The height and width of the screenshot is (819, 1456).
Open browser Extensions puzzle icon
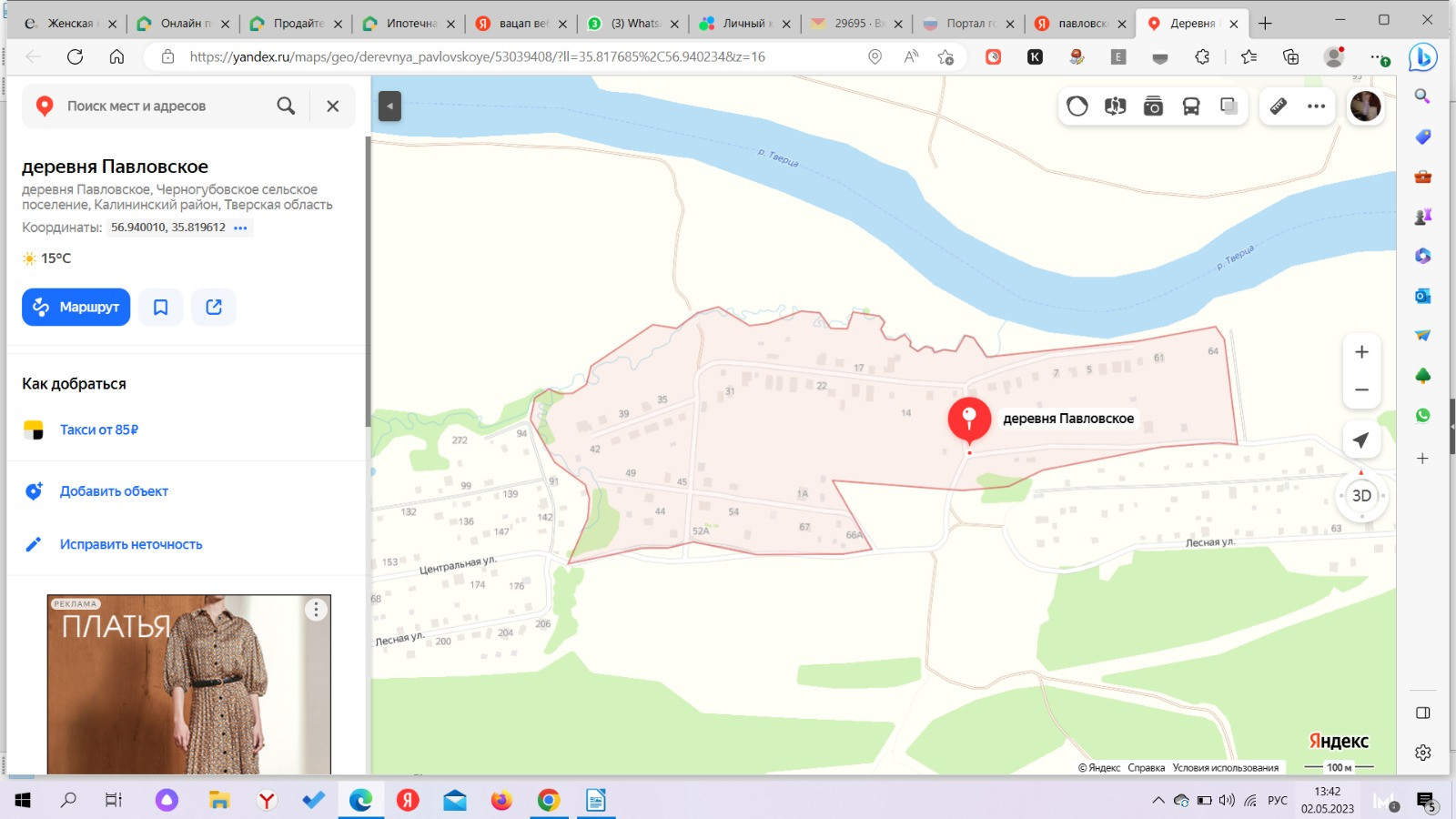(x=1202, y=56)
